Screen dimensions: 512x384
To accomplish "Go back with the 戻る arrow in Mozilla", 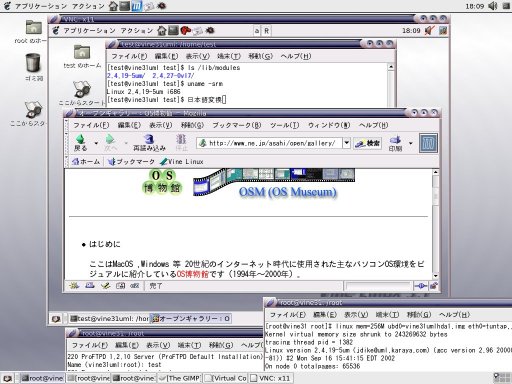I will coord(80,143).
